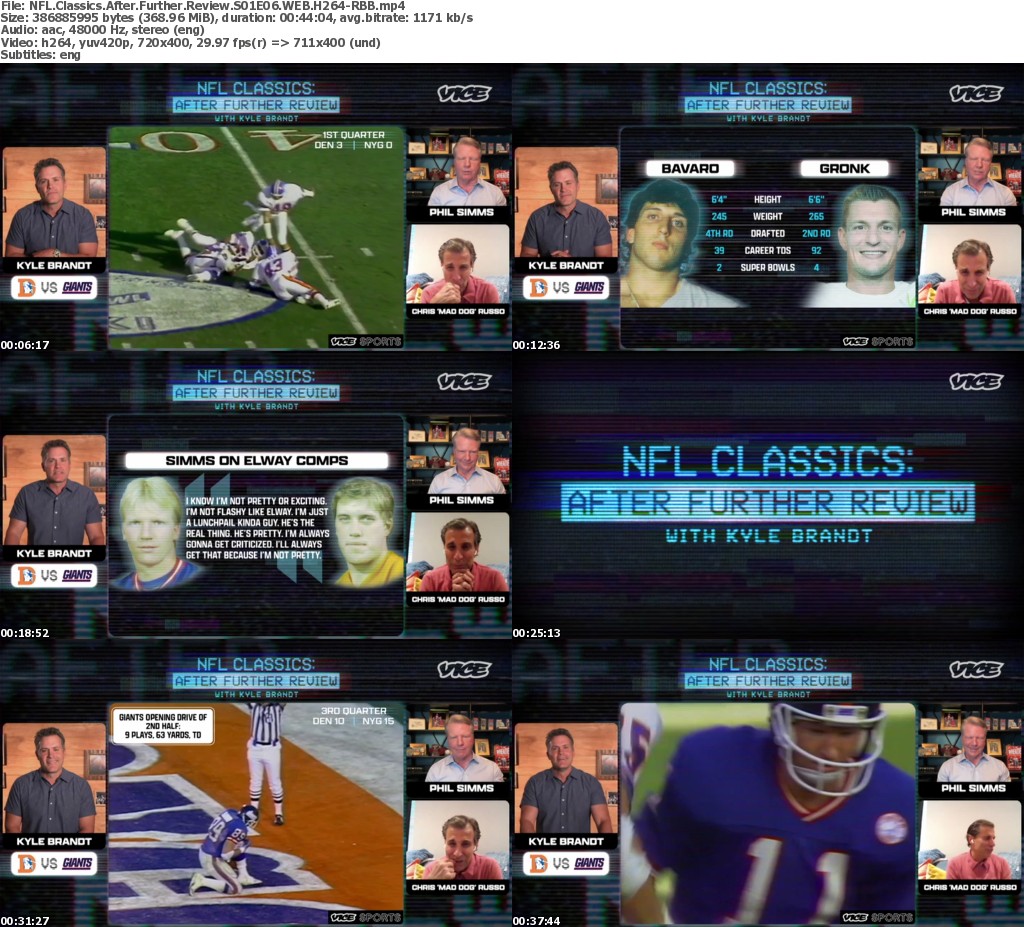Click the 'Simms on Elway Comps' heading
The height and width of the screenshot is (927, 1024).
pos(256,461)
